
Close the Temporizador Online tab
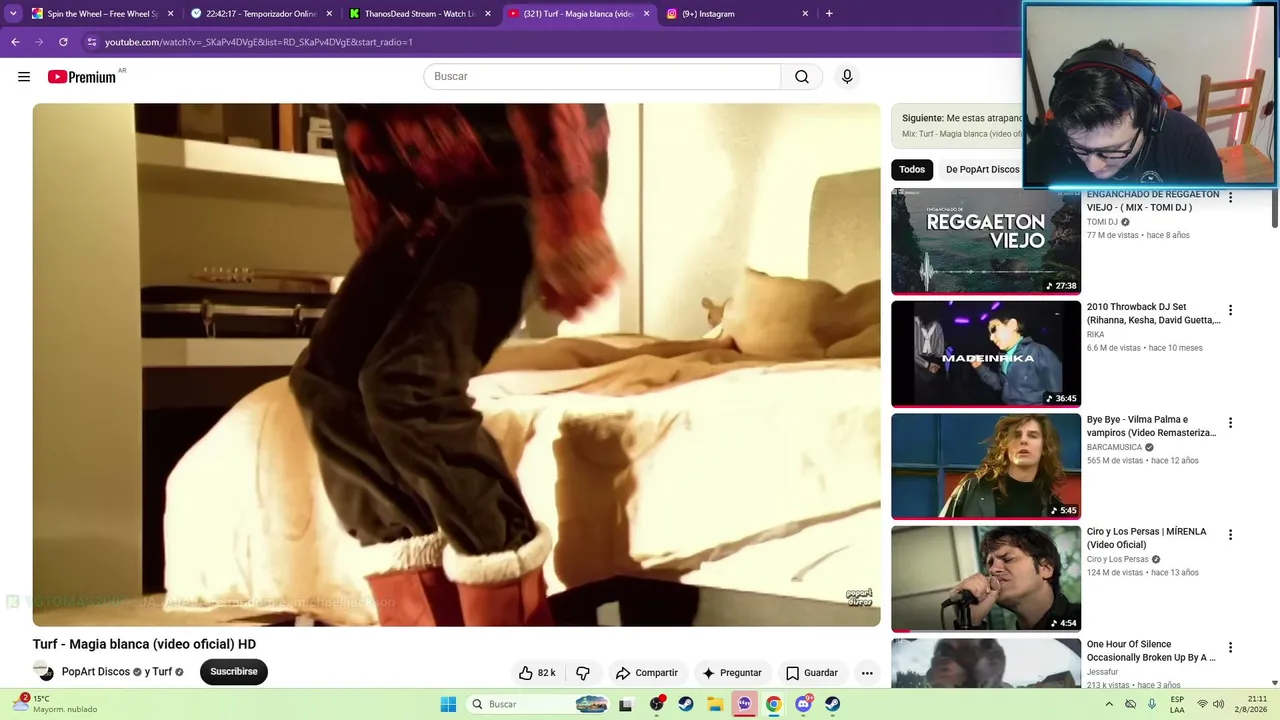329,14
